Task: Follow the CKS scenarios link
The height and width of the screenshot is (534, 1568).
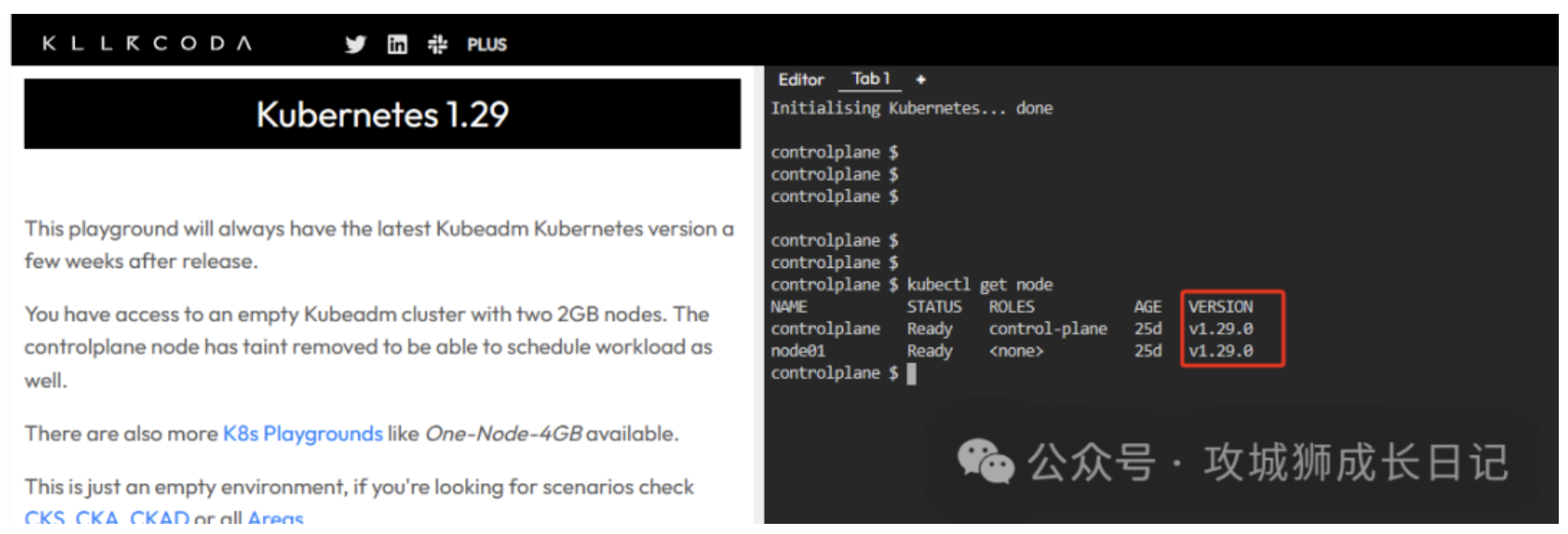Action: click(44, 517)
